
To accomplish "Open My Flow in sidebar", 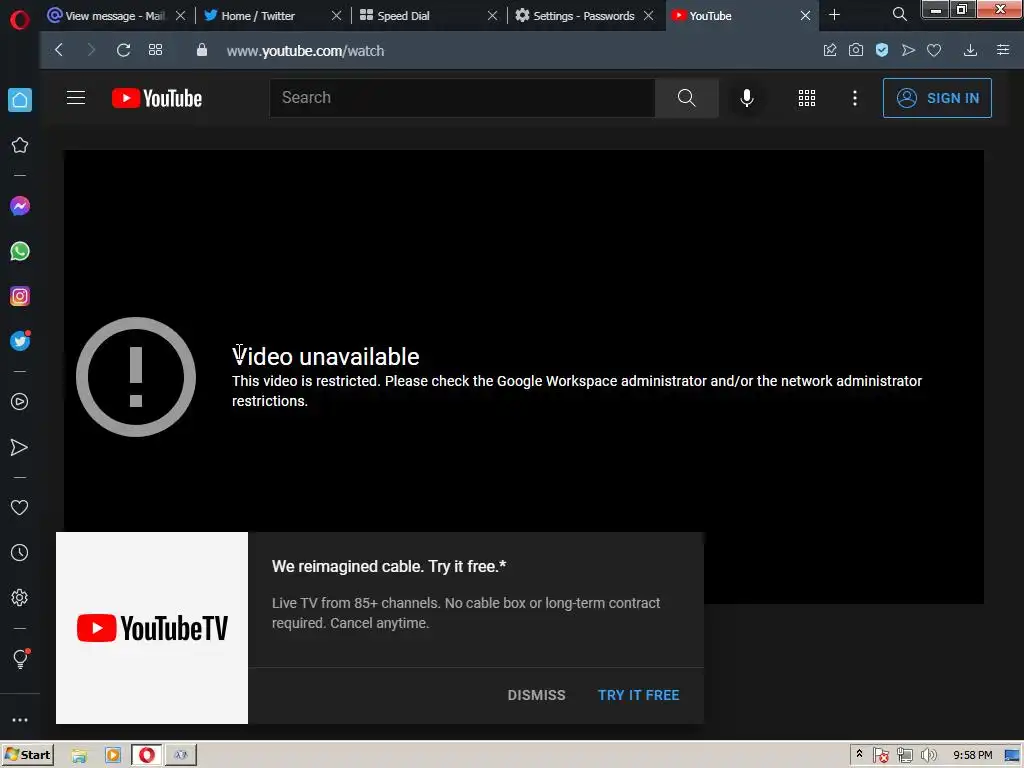I will pyautogui.click(x=20, y=447).
